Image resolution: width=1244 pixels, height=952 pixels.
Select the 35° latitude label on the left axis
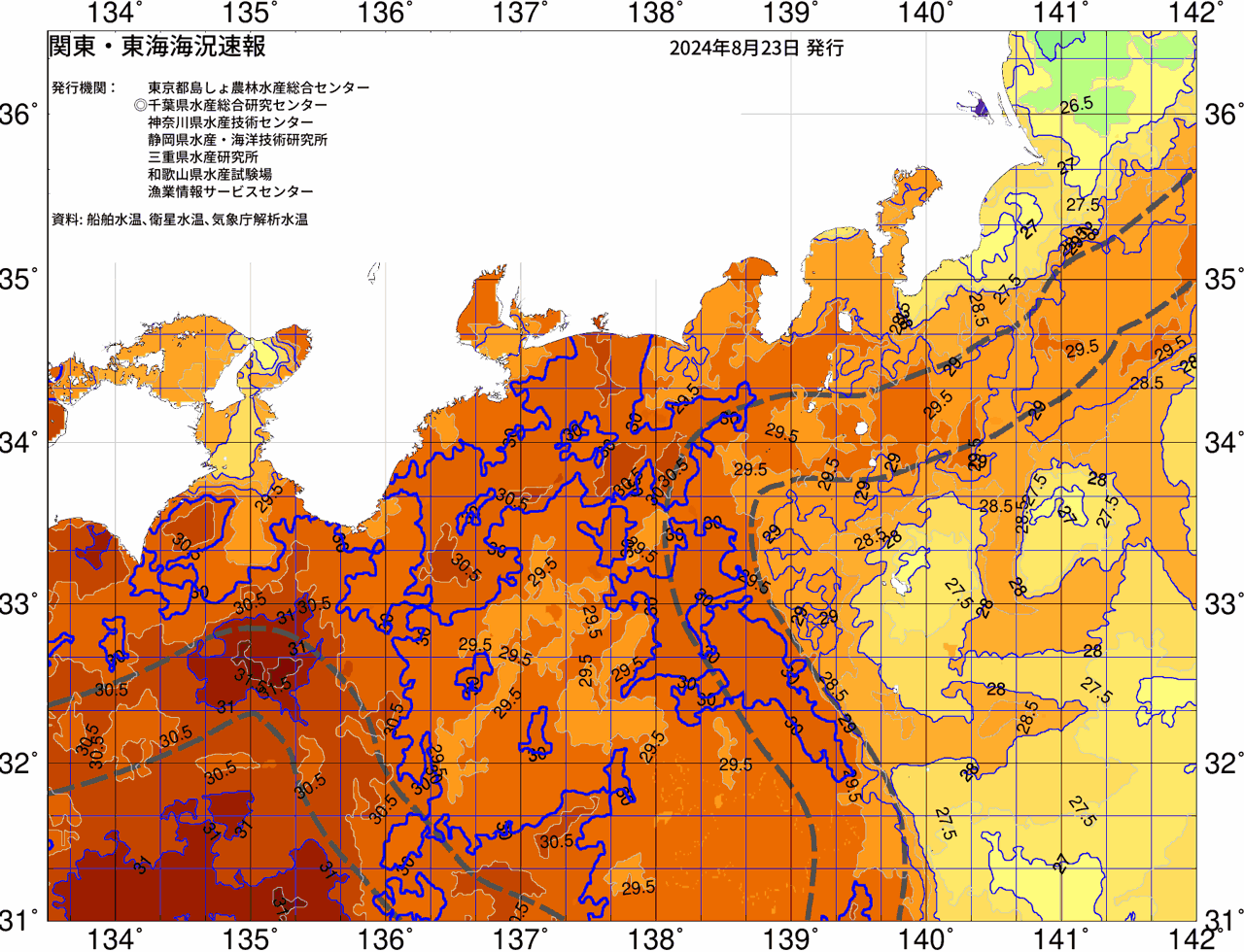coord(20,282)
